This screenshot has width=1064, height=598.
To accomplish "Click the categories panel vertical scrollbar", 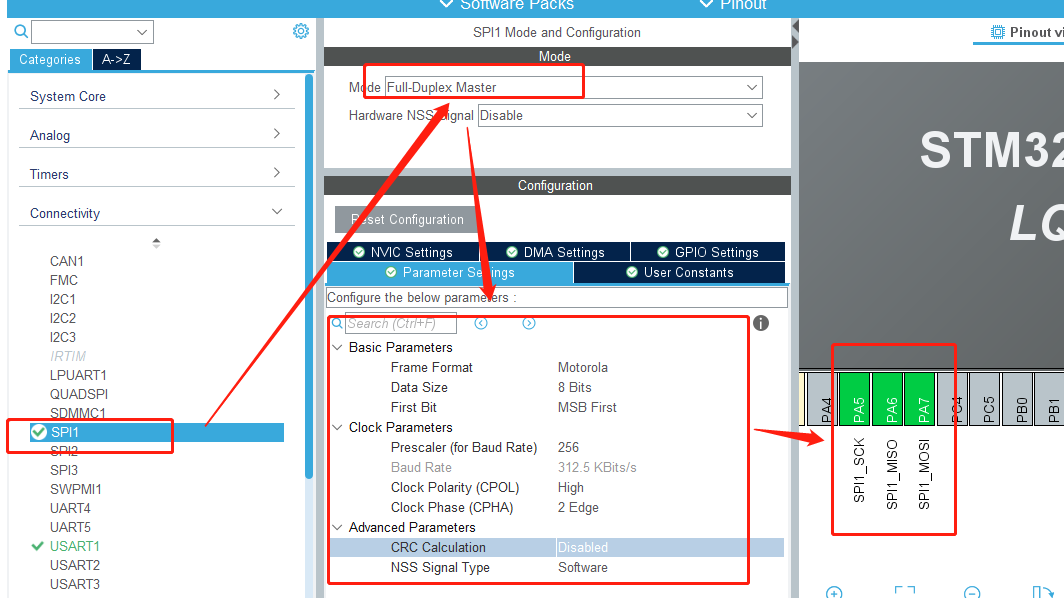I will coord(309,277).
